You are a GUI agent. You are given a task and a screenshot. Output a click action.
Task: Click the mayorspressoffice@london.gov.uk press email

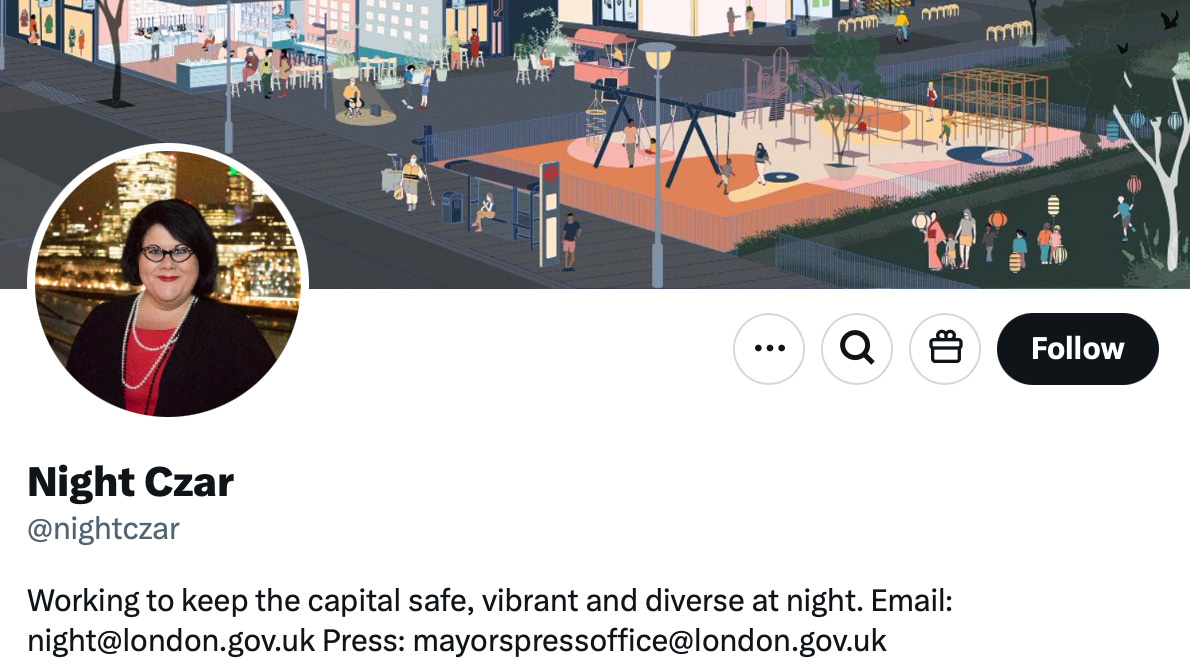650,641
